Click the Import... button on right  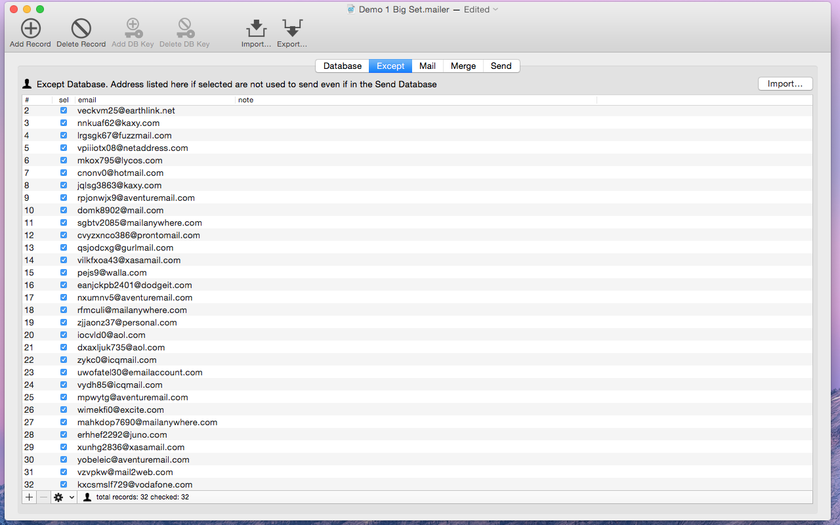785,84
